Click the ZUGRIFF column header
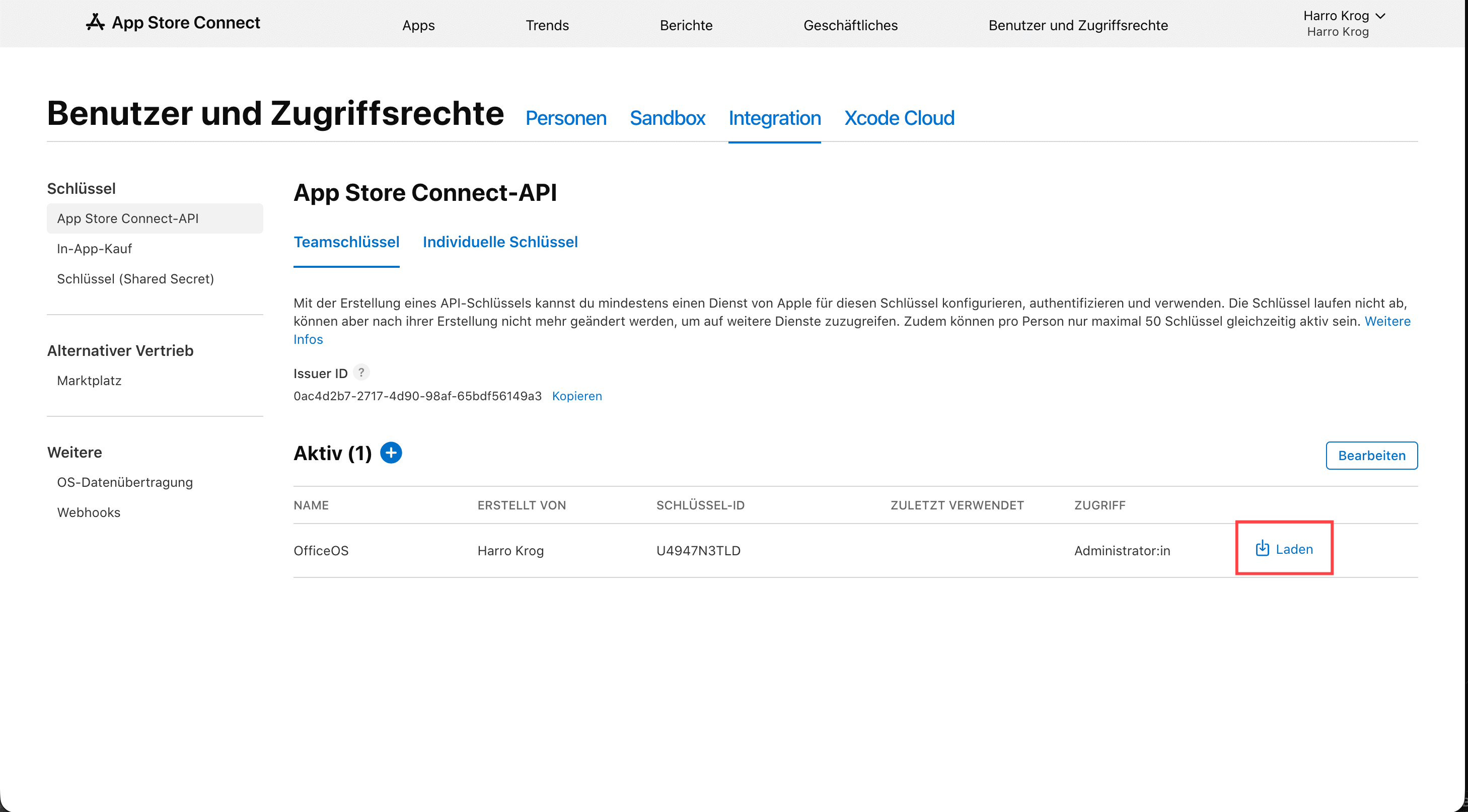The height and width of the screenshot is (812, 1468). point(1100,505)
